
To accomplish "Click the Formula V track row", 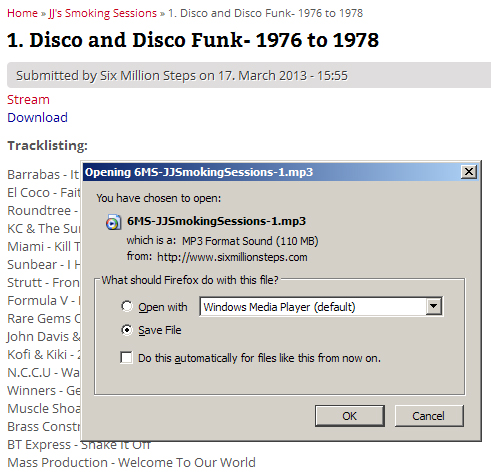I will tap(44, 300).
